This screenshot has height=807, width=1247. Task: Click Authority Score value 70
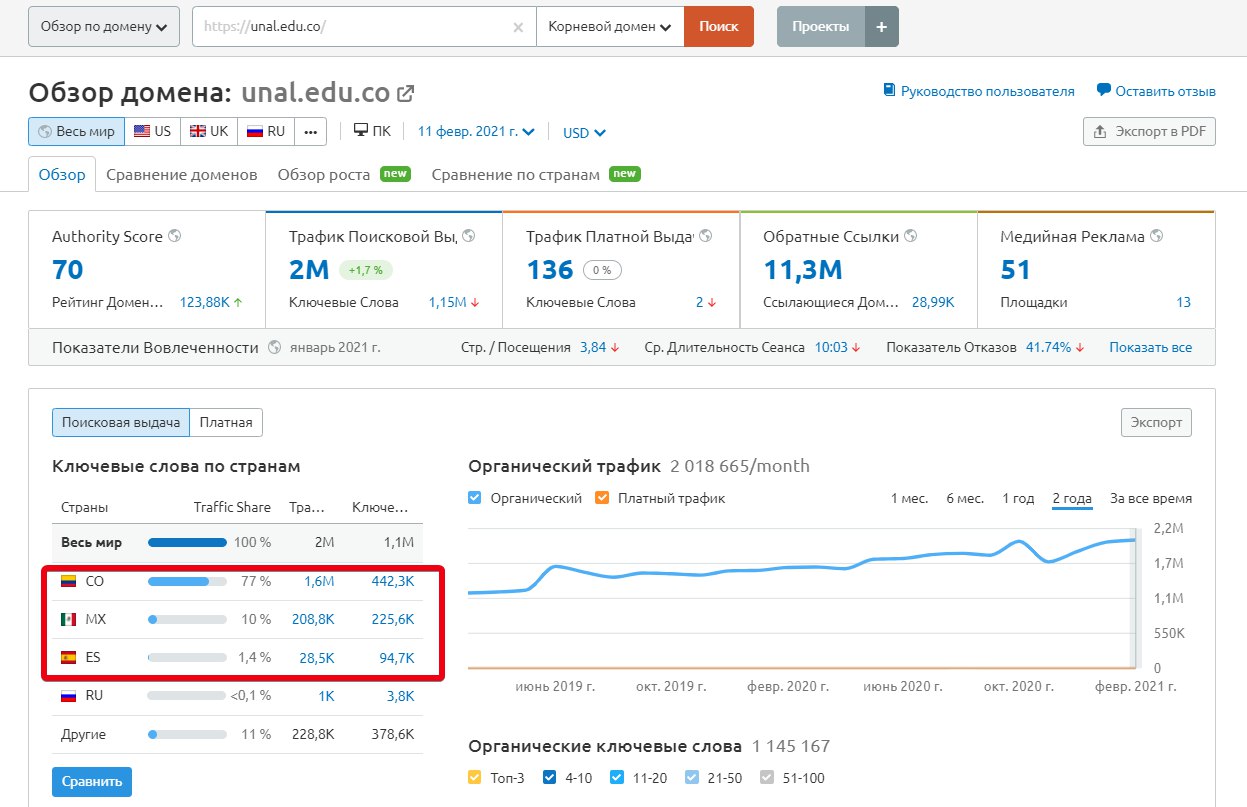[x=68, y=270]
